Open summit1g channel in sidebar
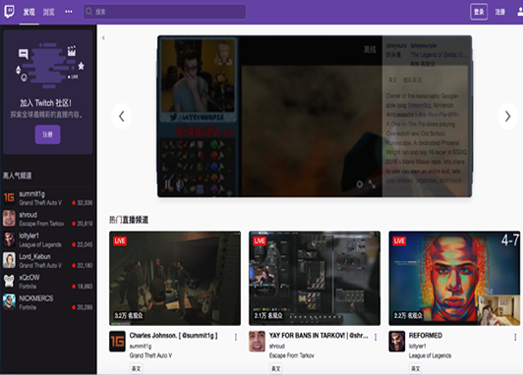The width and height of the screenshot is (523, 375). (x=48, y=198)
